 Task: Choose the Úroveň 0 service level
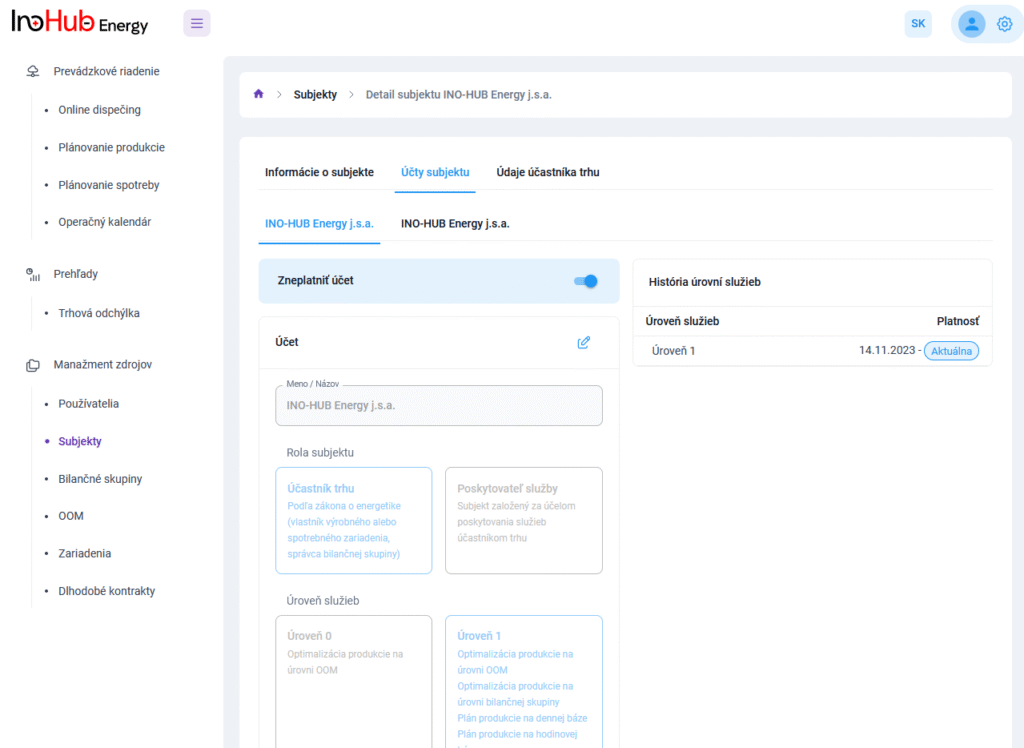pos(353,680)
